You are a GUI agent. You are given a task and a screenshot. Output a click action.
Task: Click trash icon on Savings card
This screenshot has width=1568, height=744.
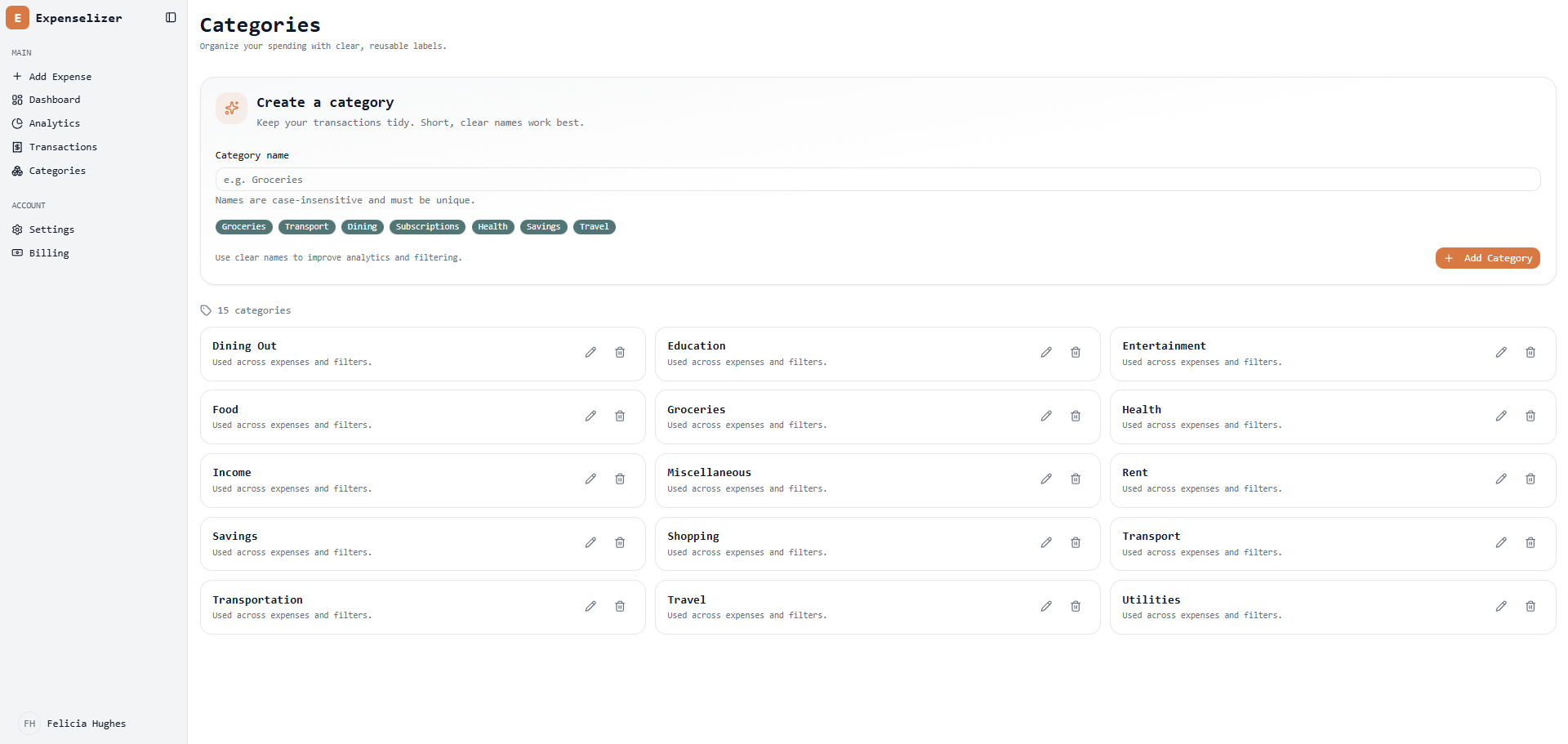(620, 543)
